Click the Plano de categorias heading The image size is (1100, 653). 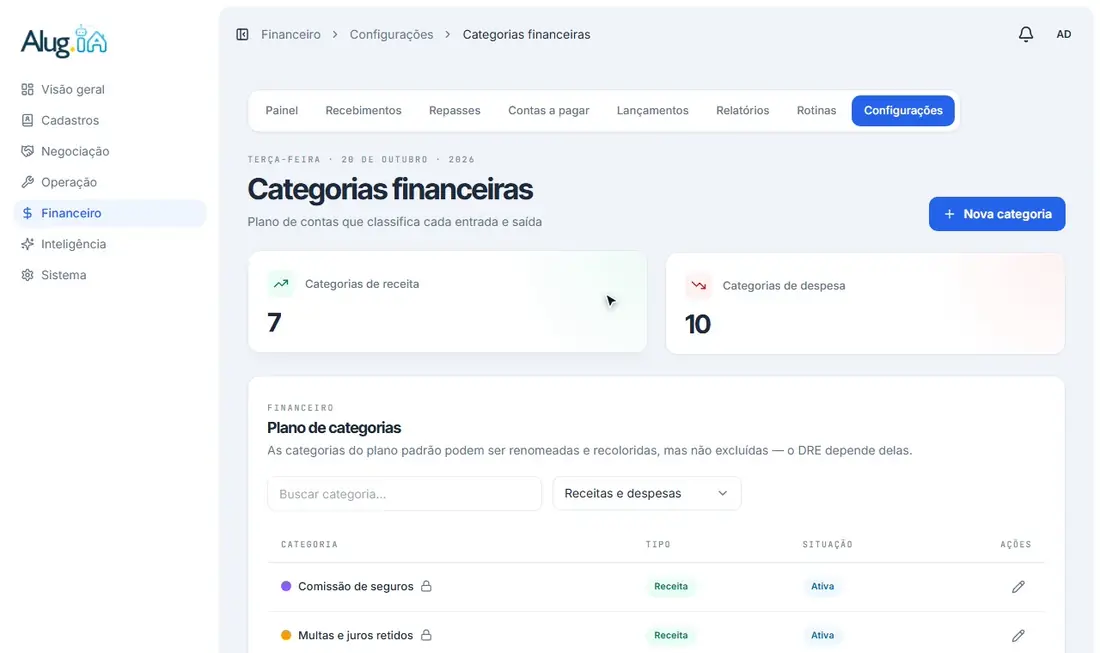click(x=334, y=428)
